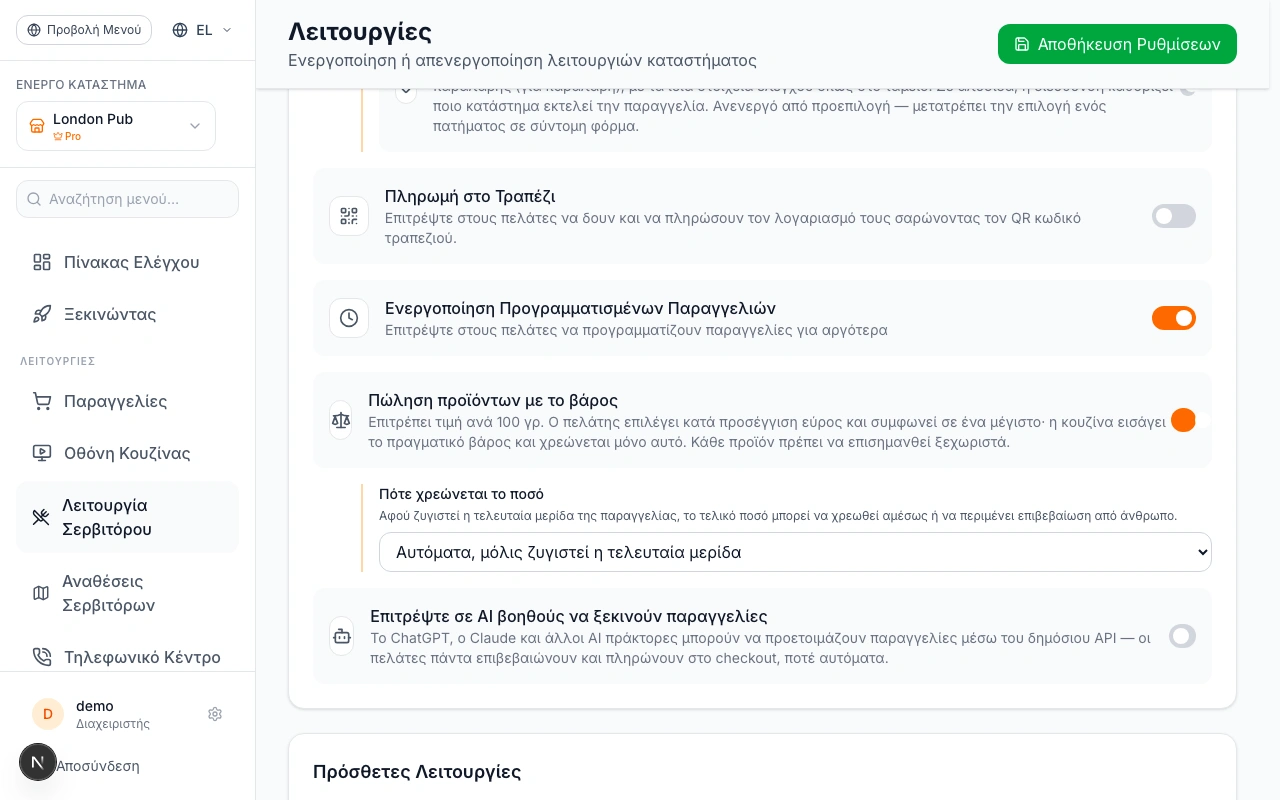Click the orange D avatar for demo
Screen dimensions: 1280x800
[48, 714]
